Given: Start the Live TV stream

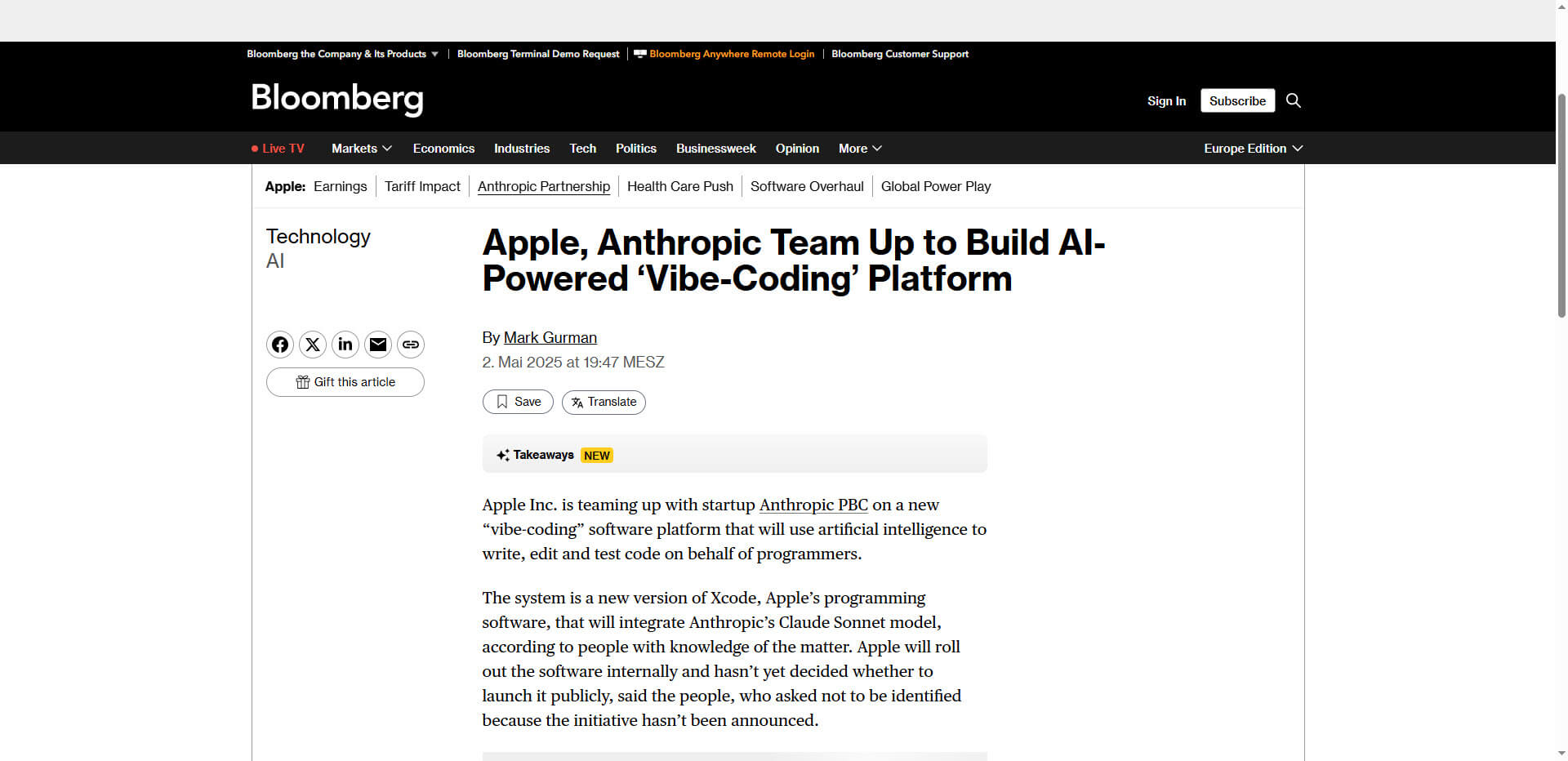Looking at the screenshot, I should click(x=283, y=148).
